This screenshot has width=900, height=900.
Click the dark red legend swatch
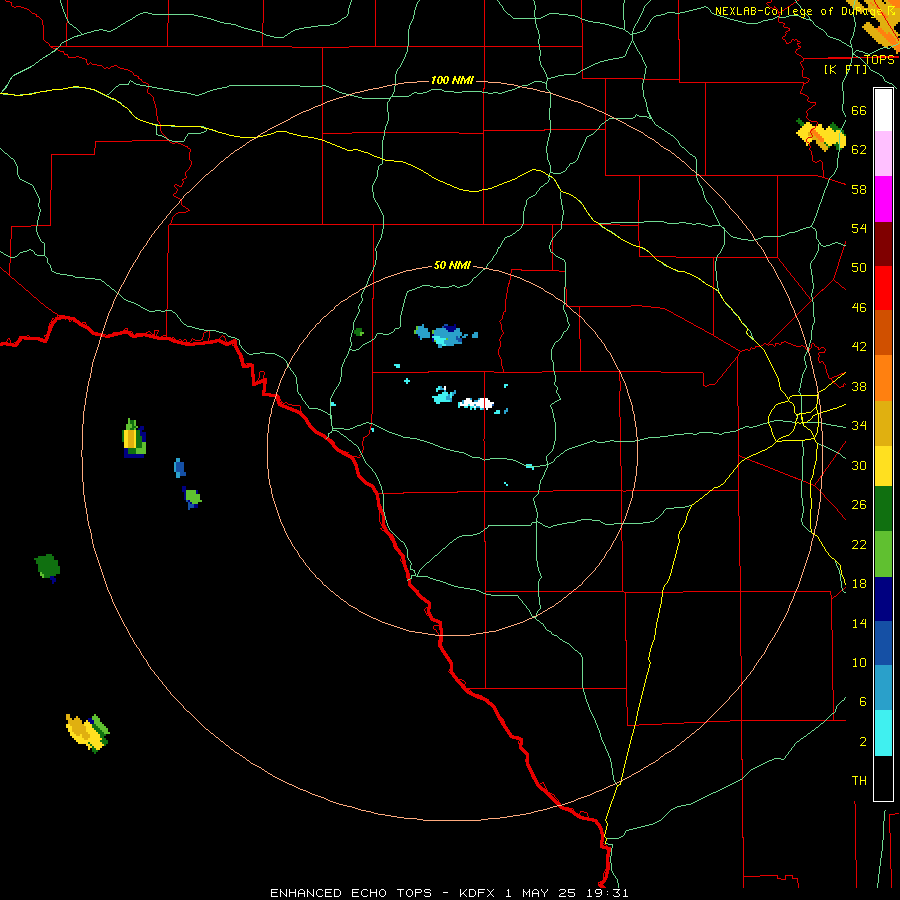click(883, 244)
